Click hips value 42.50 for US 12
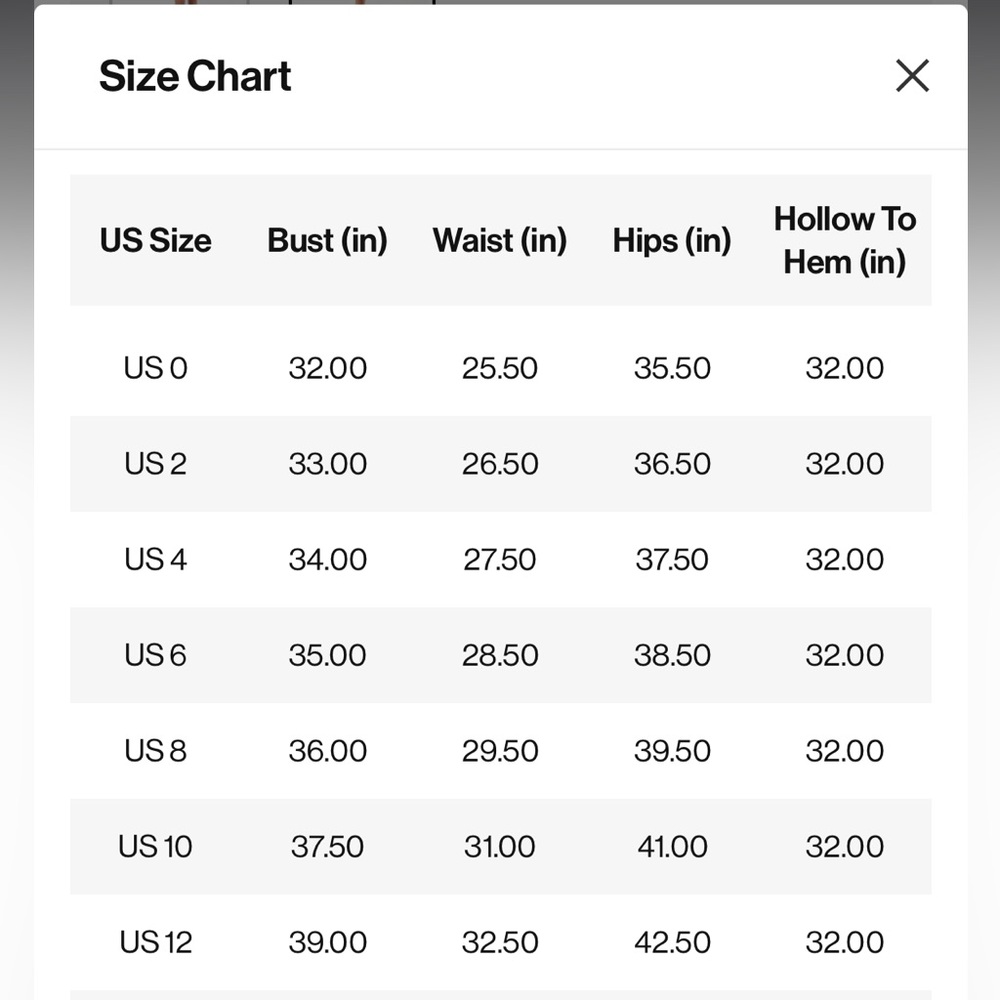Viewport: 1000px width, 1000px height. tap(672, 943)
